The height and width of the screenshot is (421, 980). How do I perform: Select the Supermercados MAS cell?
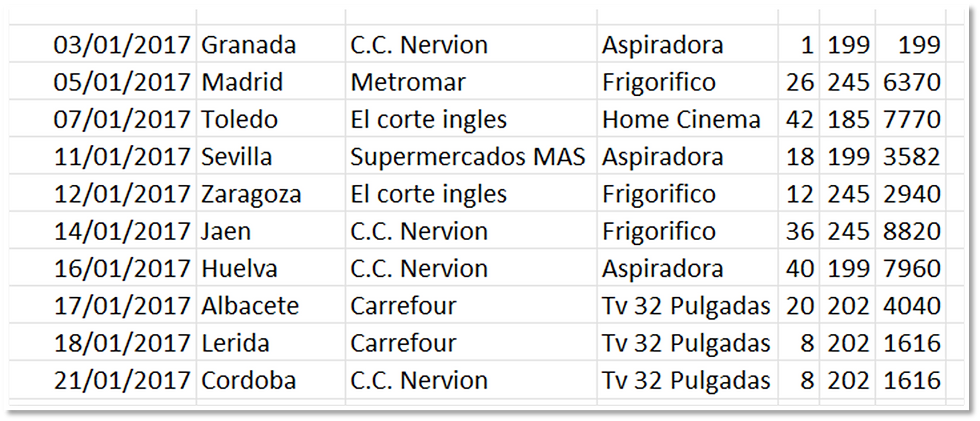tap(471, 157)
